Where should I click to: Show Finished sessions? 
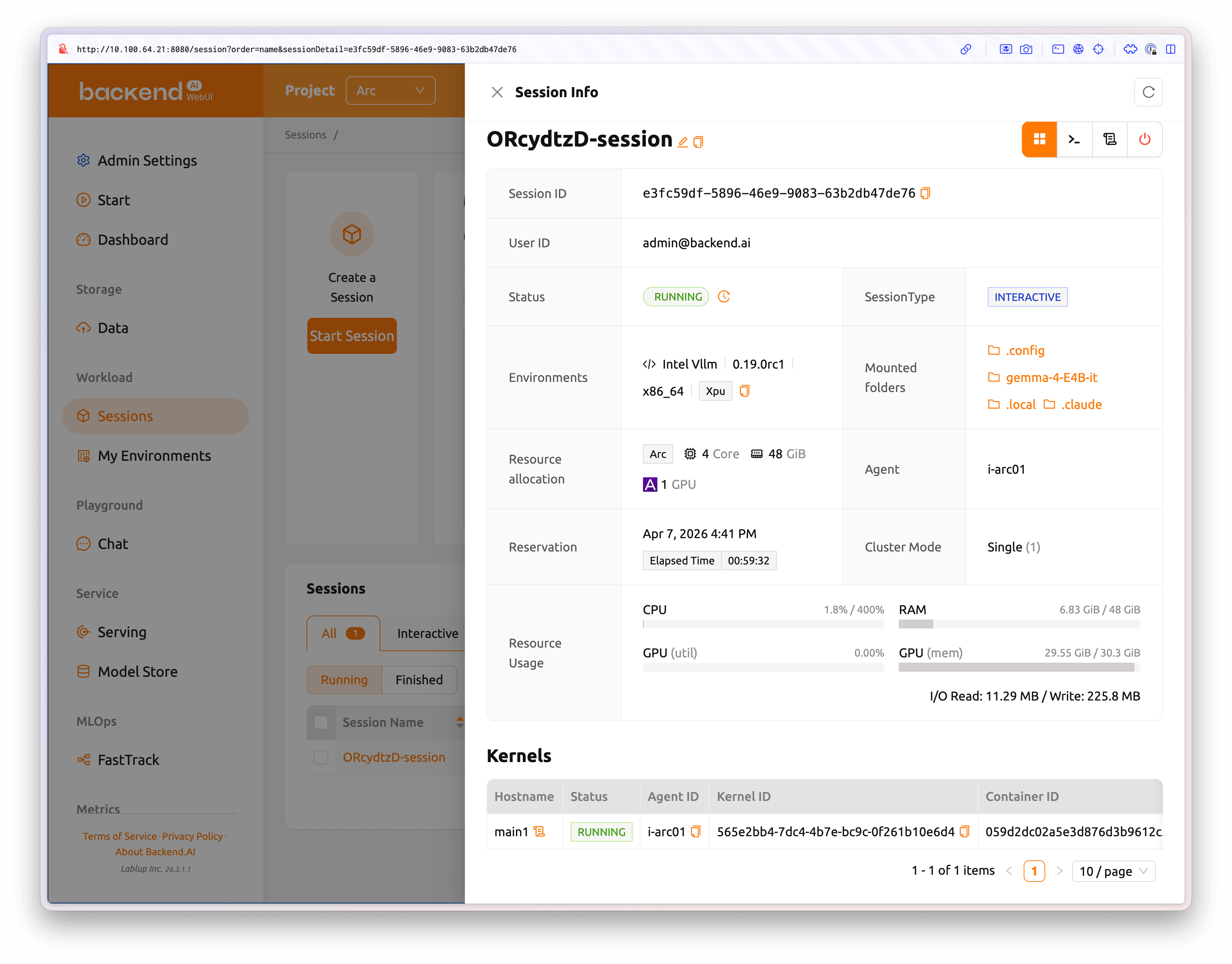(419, 680)
